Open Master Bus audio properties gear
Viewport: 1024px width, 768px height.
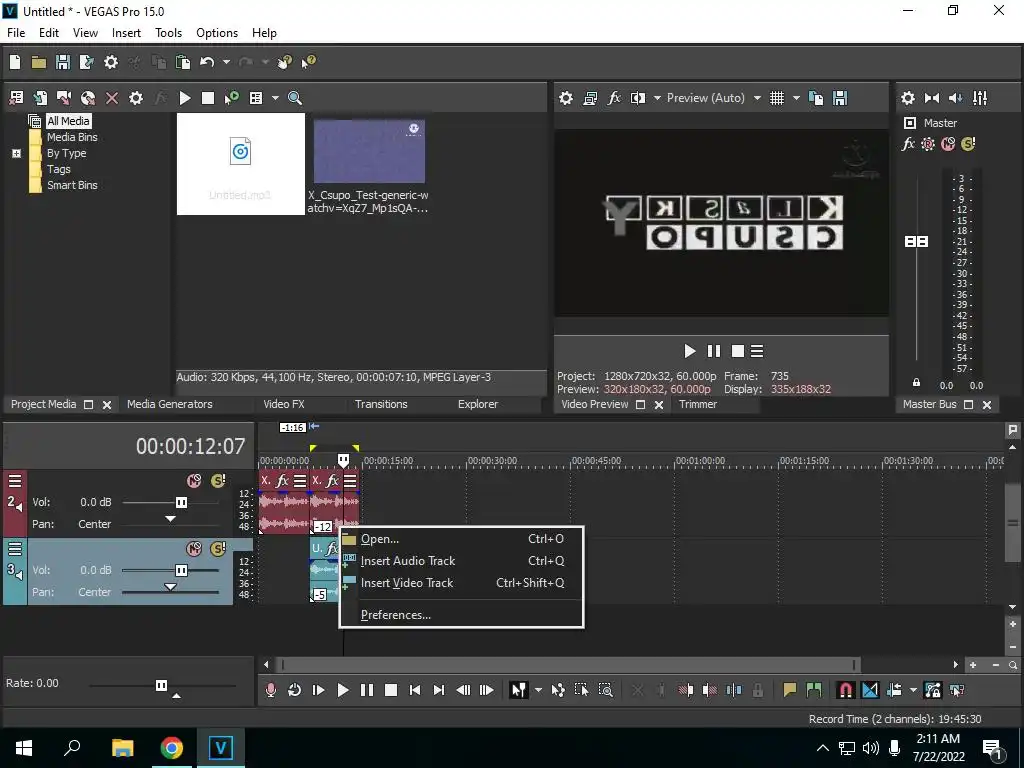point(908,98)
